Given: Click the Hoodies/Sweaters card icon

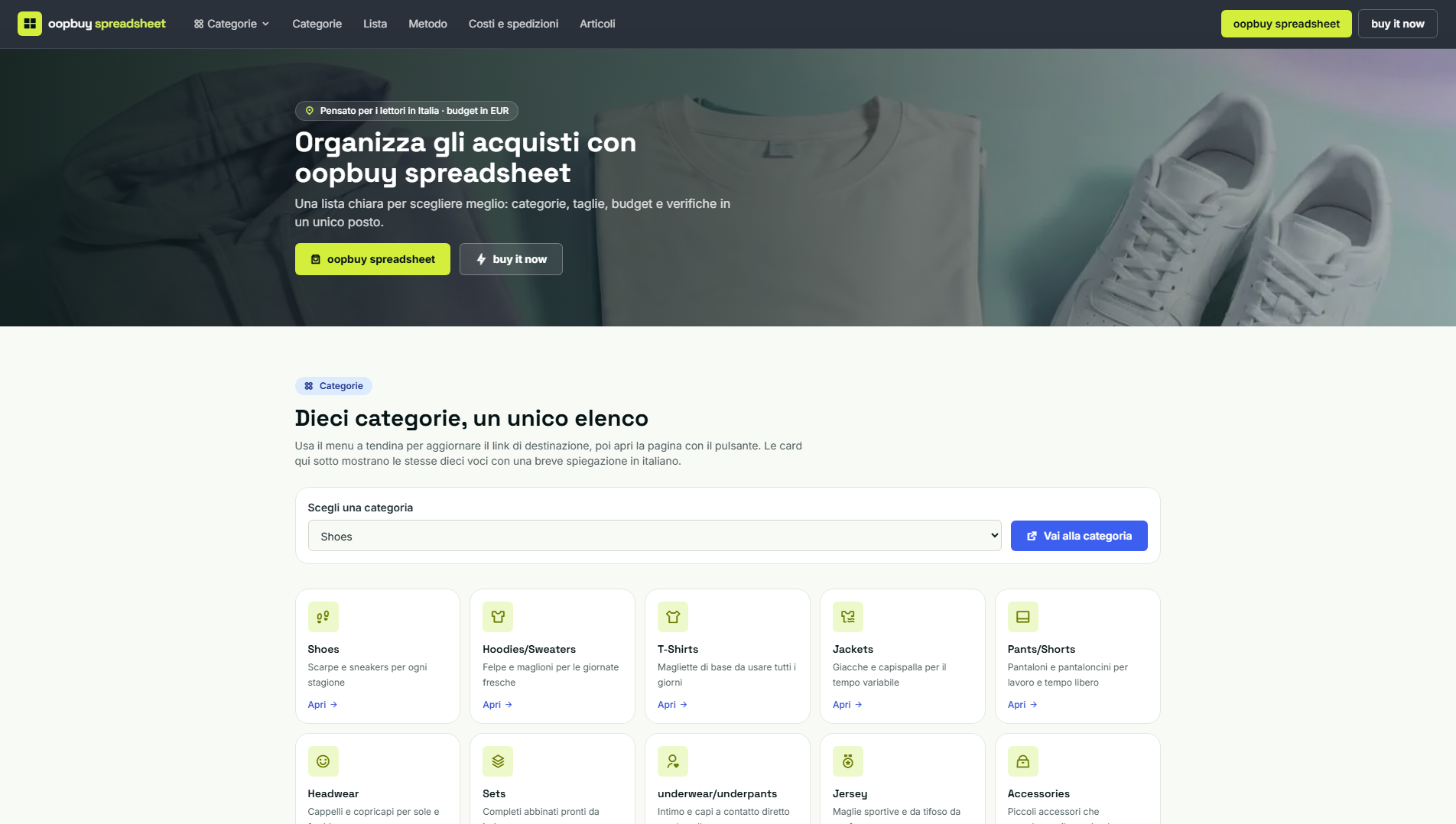Looking at the screenshot, I should tap(498, 617).
